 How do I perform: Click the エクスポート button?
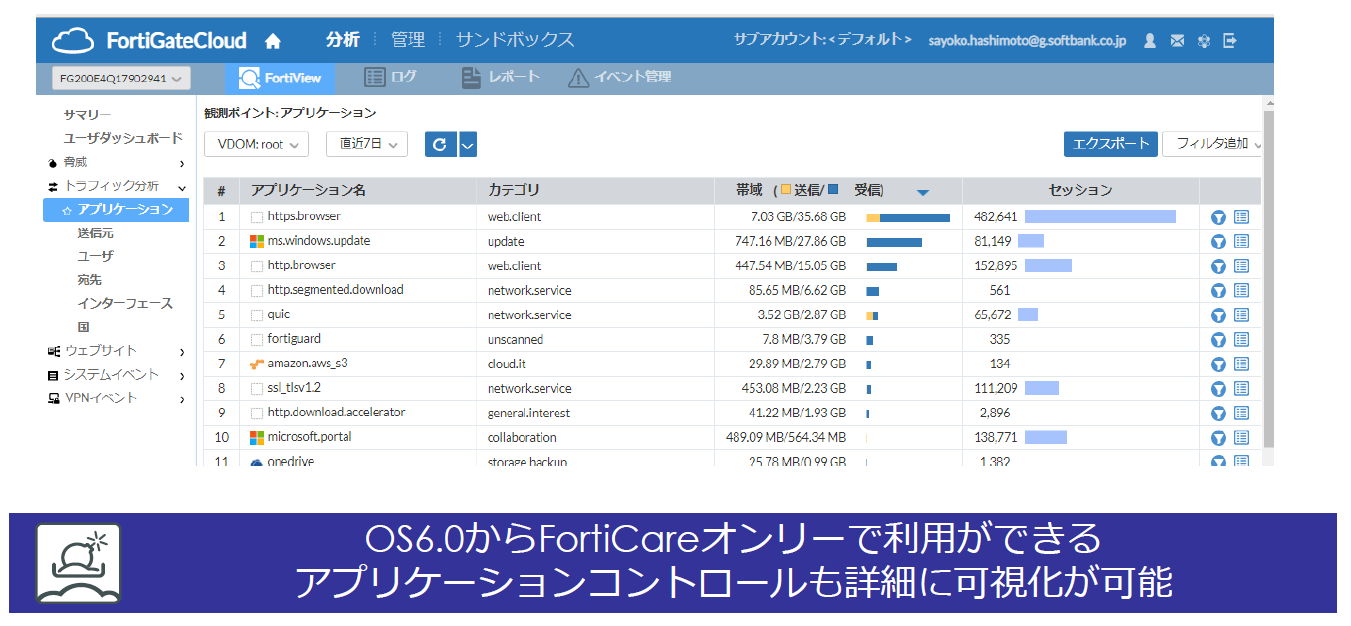click(1111, 143)
